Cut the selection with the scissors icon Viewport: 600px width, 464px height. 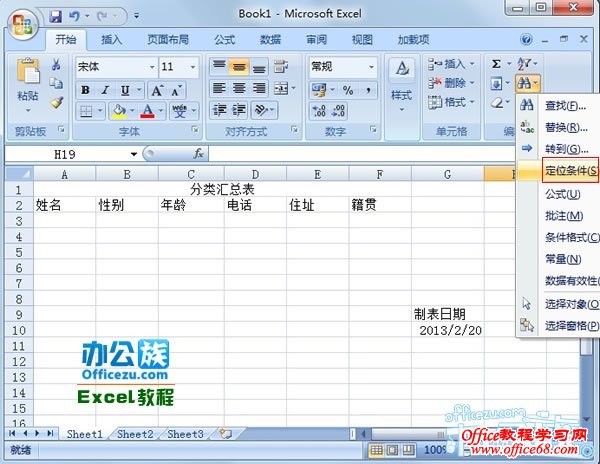[56, 65]
